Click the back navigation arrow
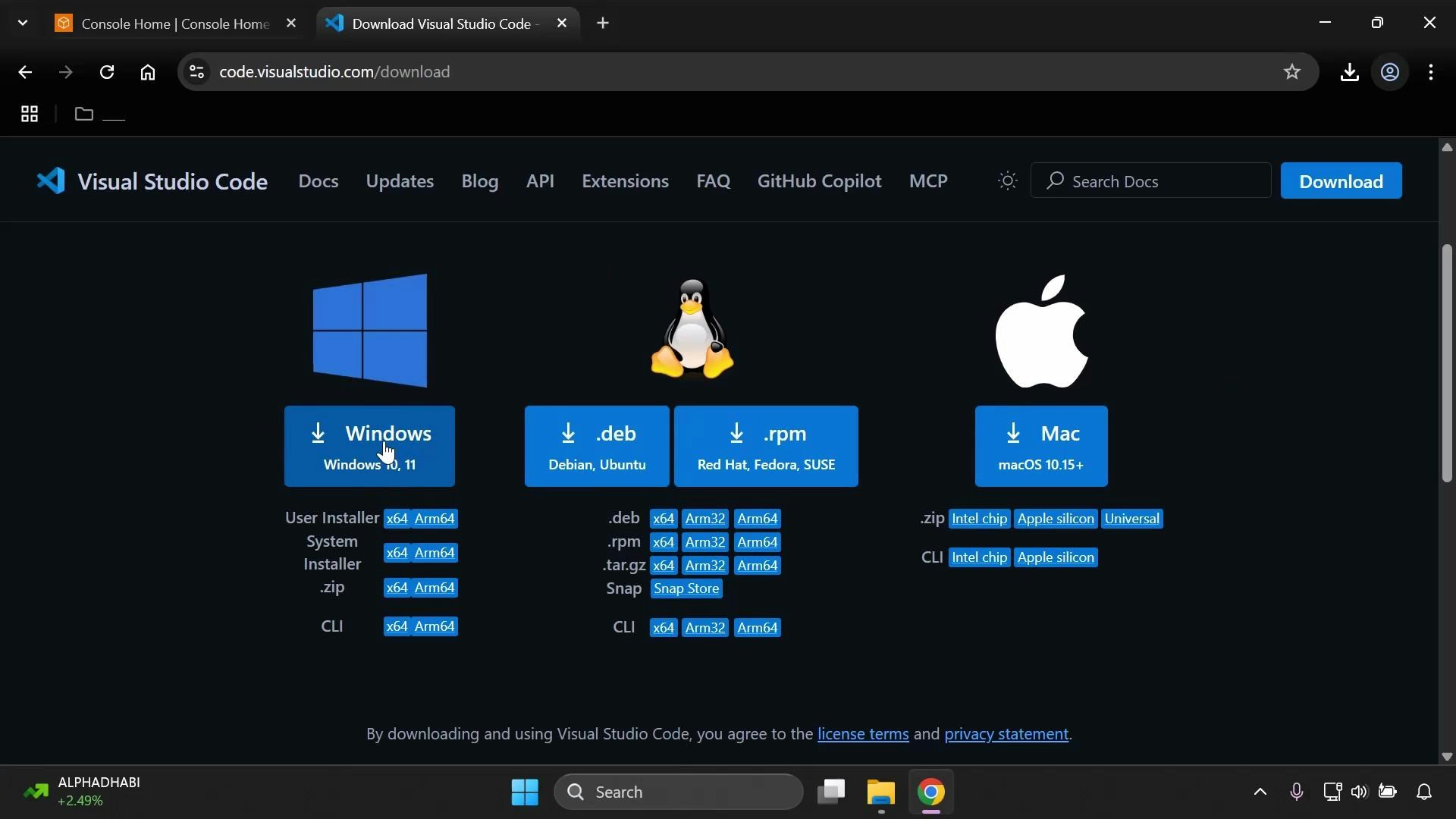Screen dimensions: 1456x819 pos(25,72)
